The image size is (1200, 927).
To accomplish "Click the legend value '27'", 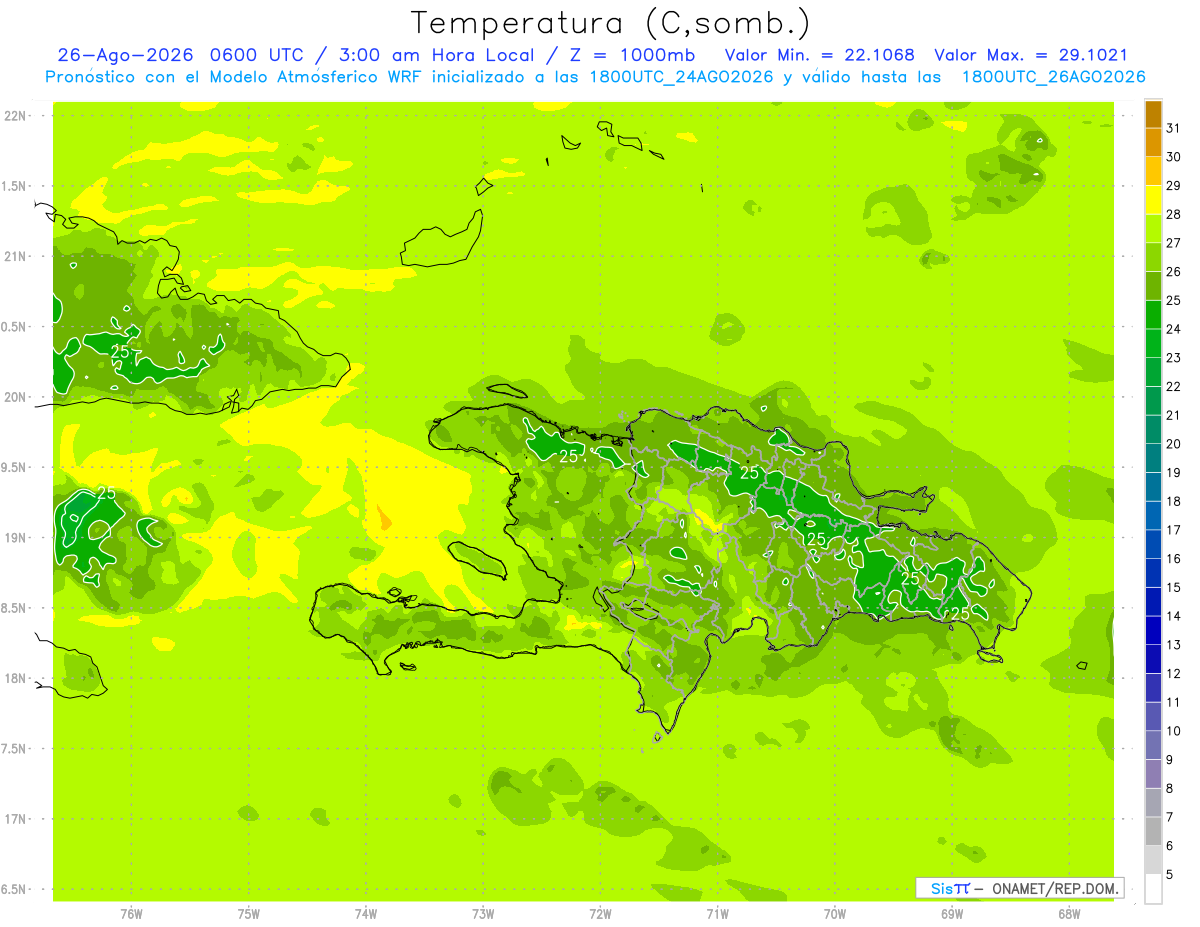I will pos(1173,243).
